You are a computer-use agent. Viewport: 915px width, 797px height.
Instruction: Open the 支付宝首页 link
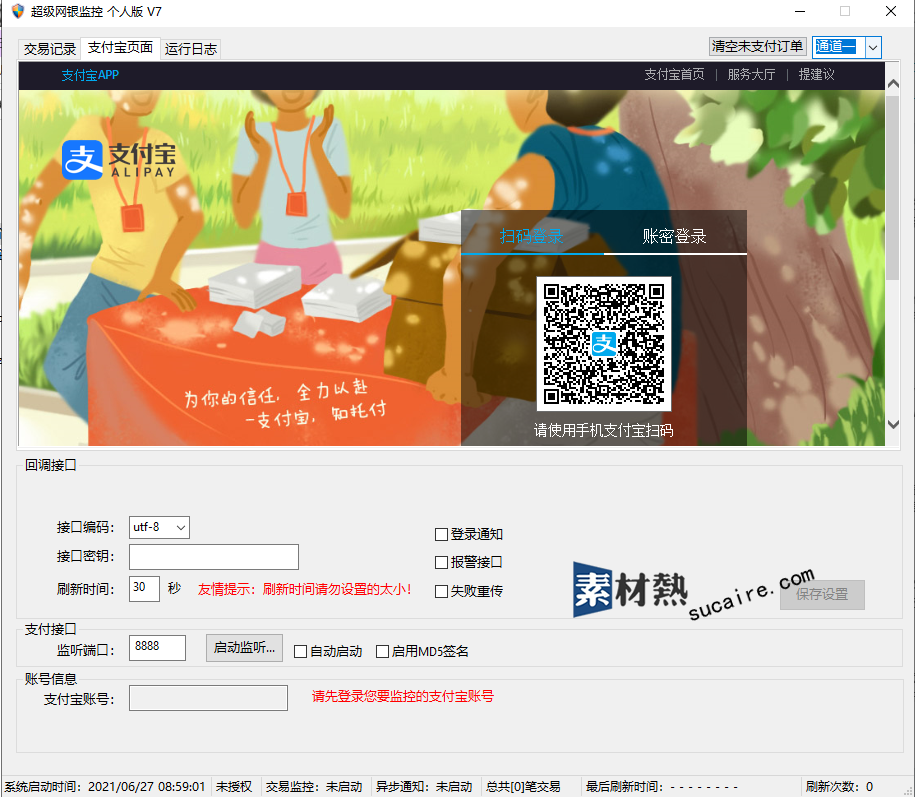coord(674,74)
